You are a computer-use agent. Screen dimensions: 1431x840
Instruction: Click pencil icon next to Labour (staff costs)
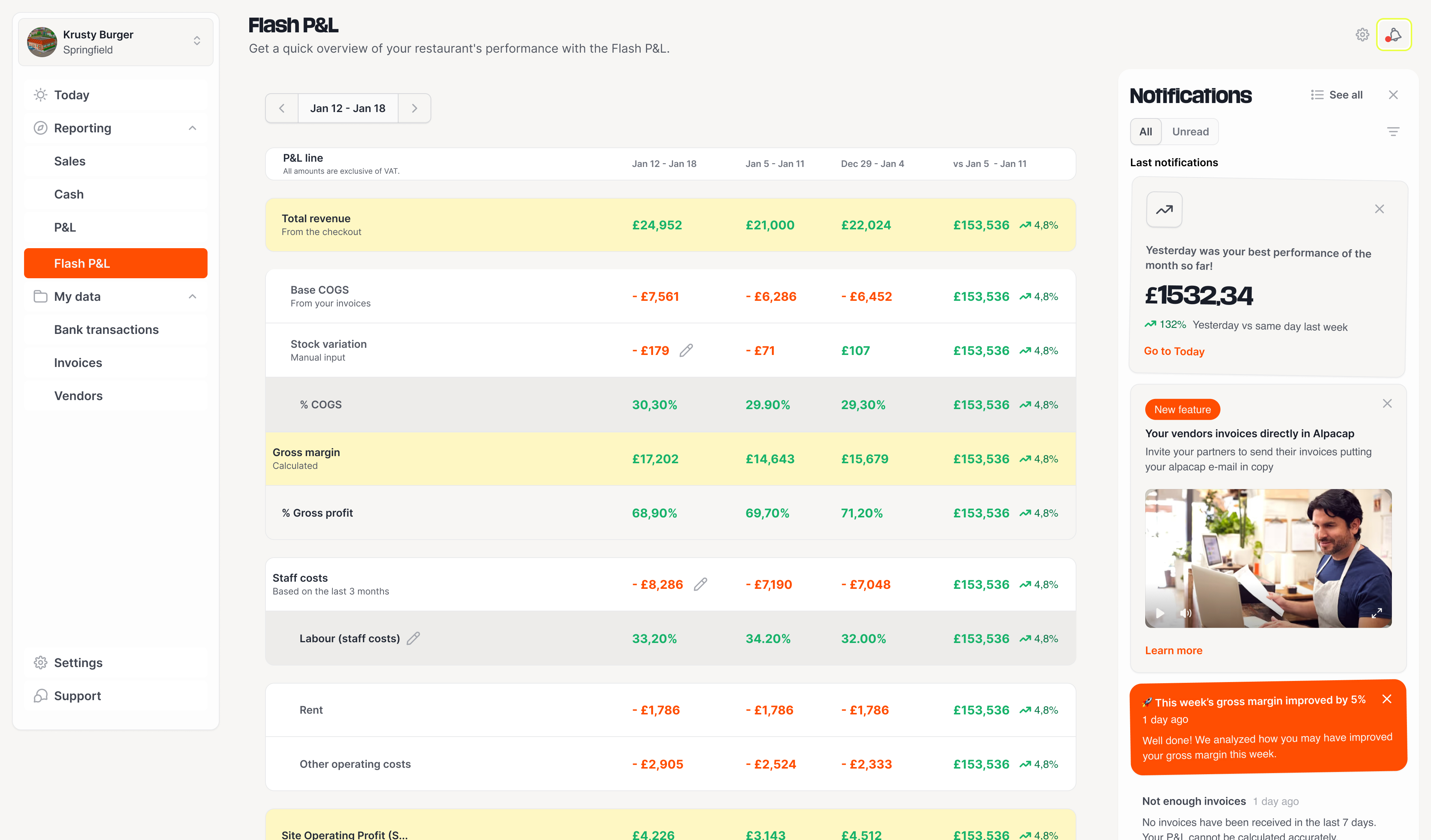click(x=414, y=638)
